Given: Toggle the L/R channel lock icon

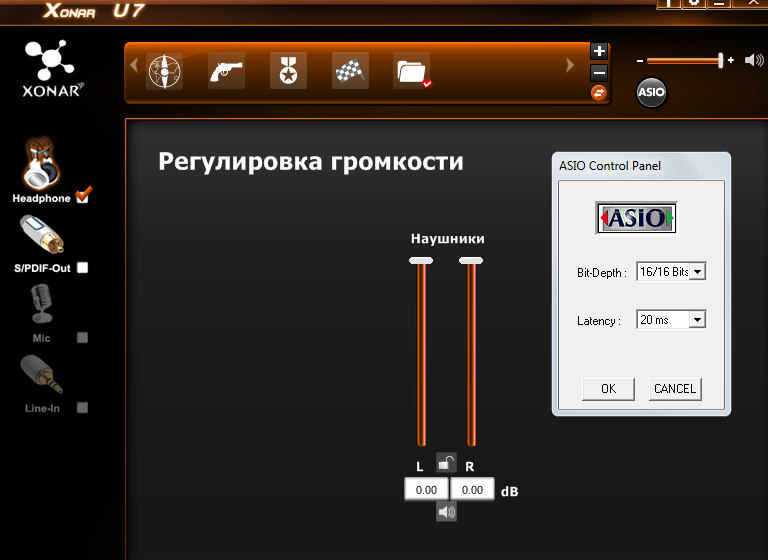Looking at the screenshot, I should click(446, 462).
